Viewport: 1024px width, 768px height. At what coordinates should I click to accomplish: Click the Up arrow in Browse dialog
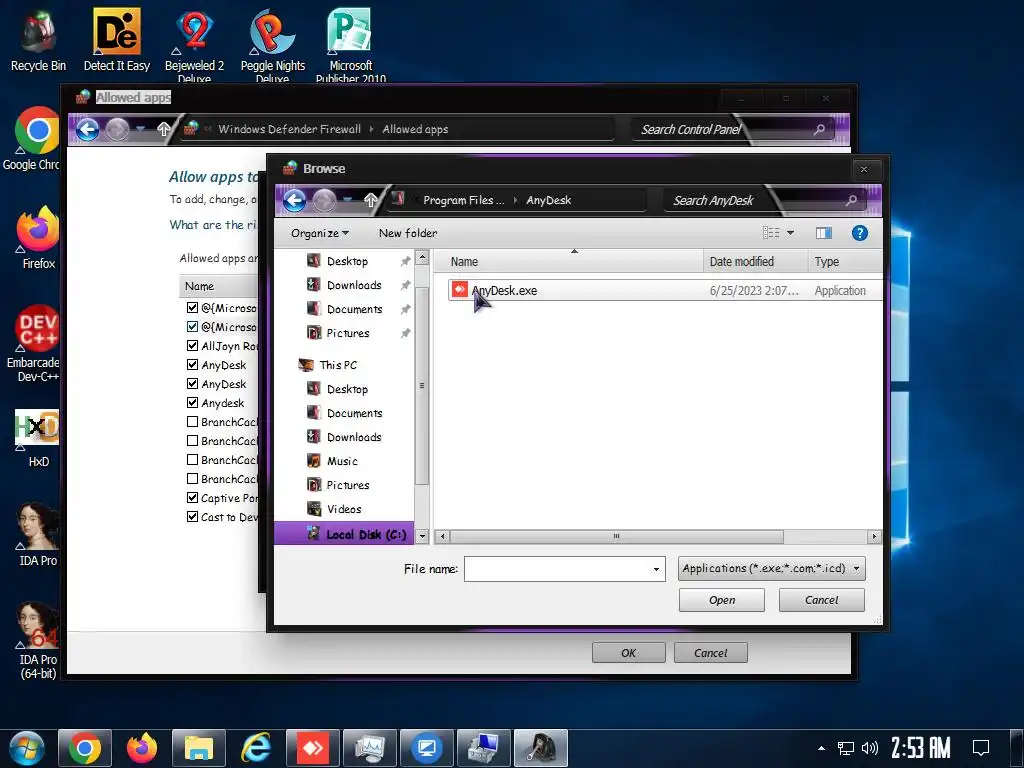pyautogui.click(x=370, y=200)
